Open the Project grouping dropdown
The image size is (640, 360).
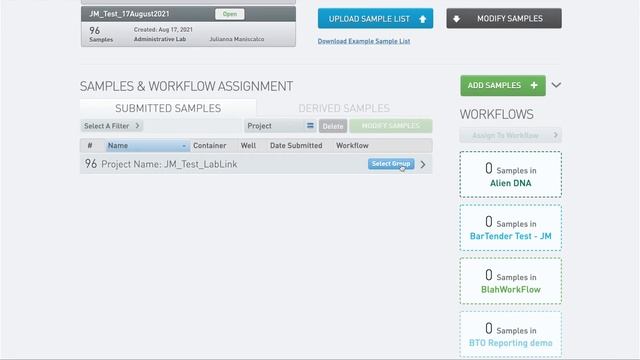[280, 126]
